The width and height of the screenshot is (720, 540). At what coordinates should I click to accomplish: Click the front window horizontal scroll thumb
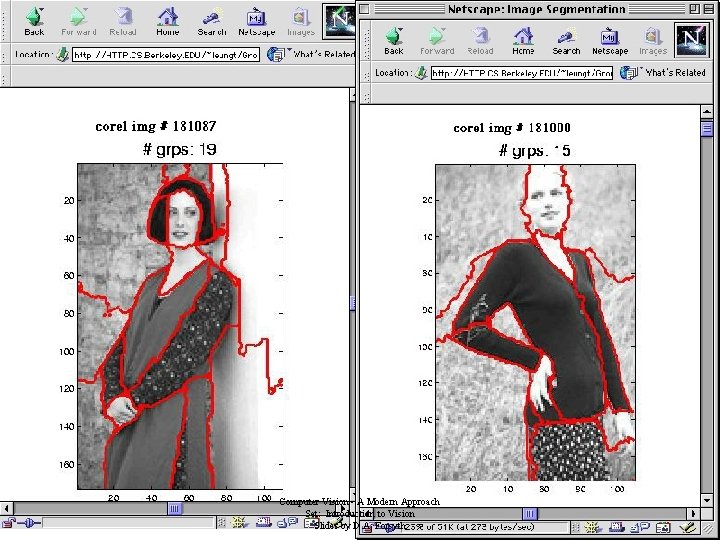coord(529,513)
